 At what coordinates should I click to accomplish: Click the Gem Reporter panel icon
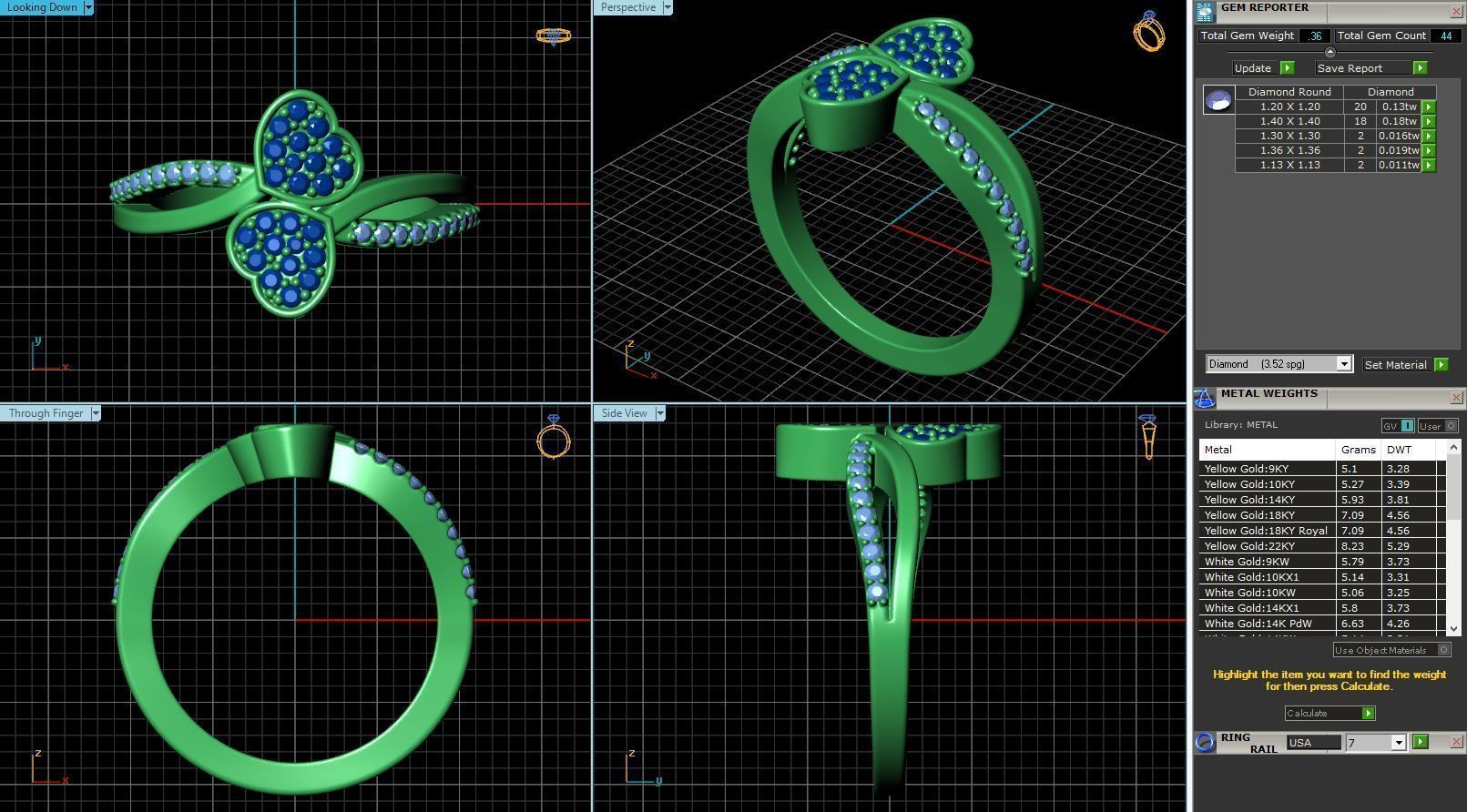pyautogui.click(x=1205, y=12)
